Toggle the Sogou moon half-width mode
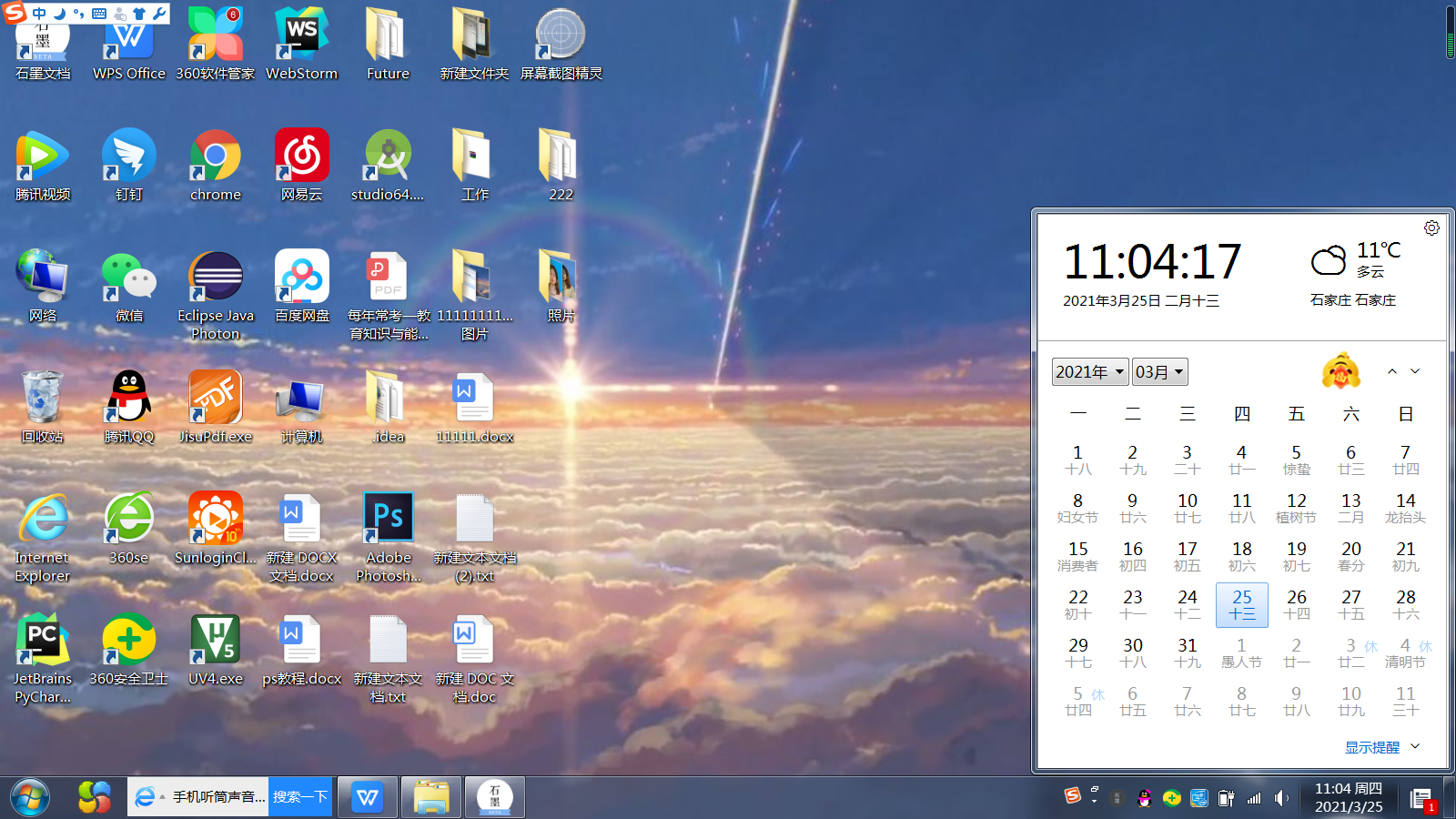 [59, 14]
